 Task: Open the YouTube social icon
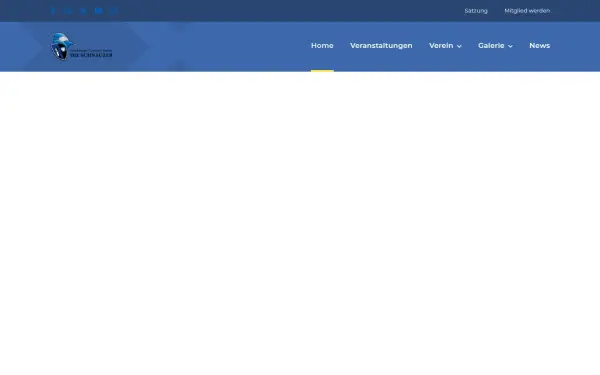pos(99,11)
